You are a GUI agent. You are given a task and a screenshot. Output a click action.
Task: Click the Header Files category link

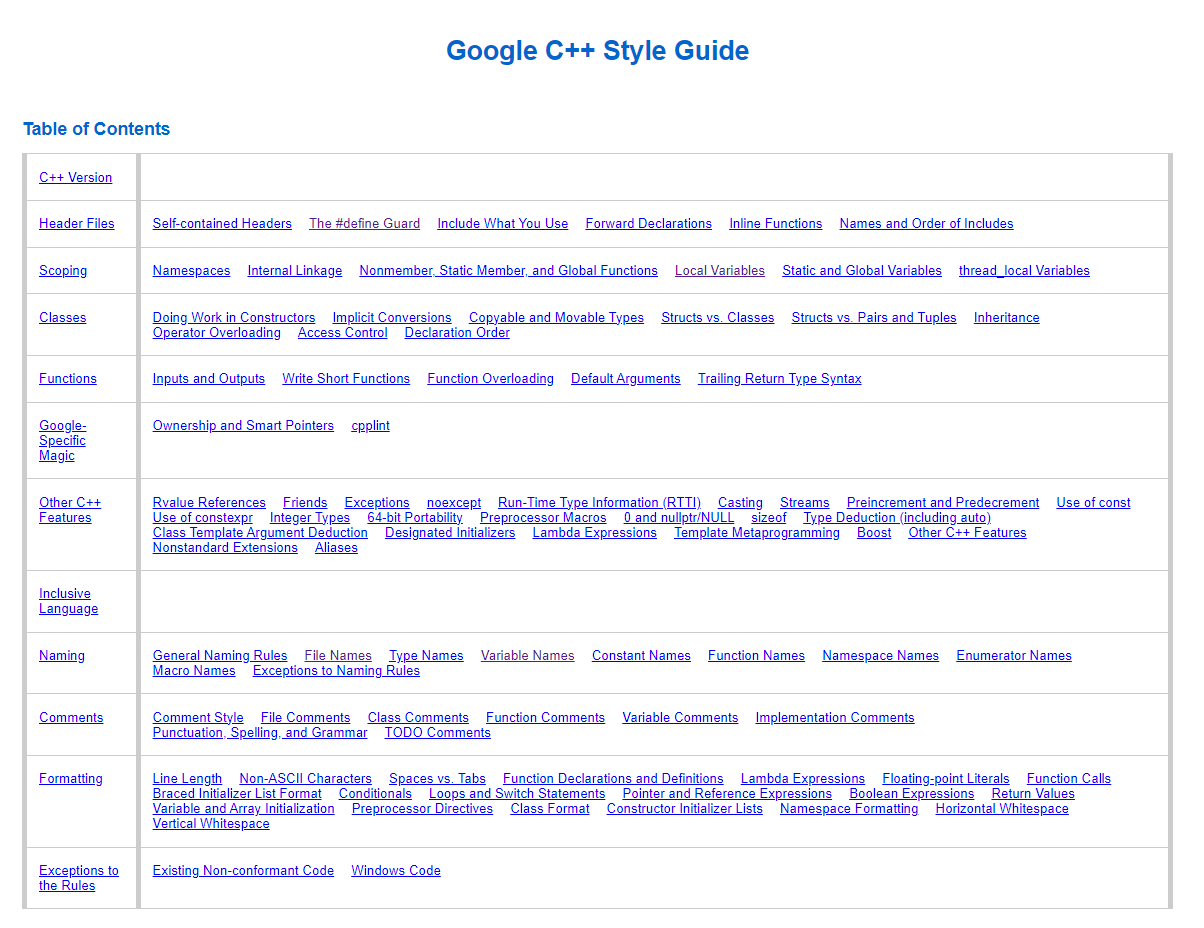(76, 224)
